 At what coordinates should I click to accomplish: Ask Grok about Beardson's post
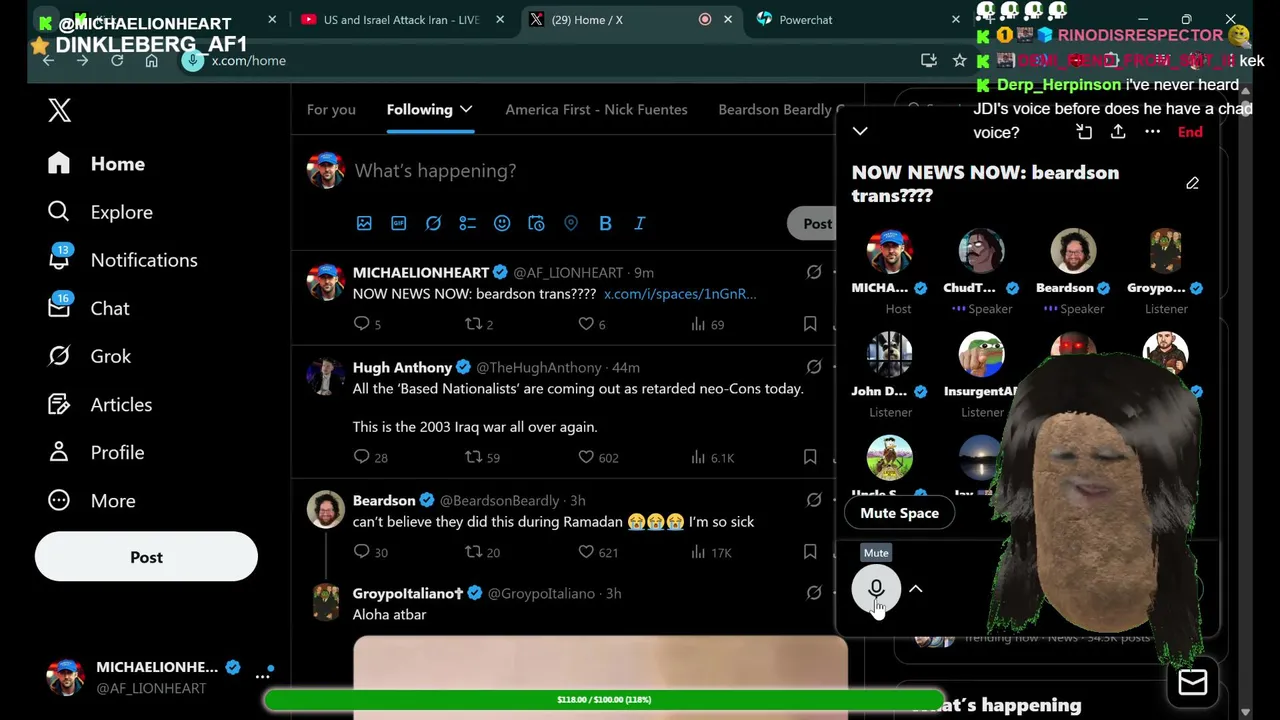pyautogui.click(x=814, y=500)
